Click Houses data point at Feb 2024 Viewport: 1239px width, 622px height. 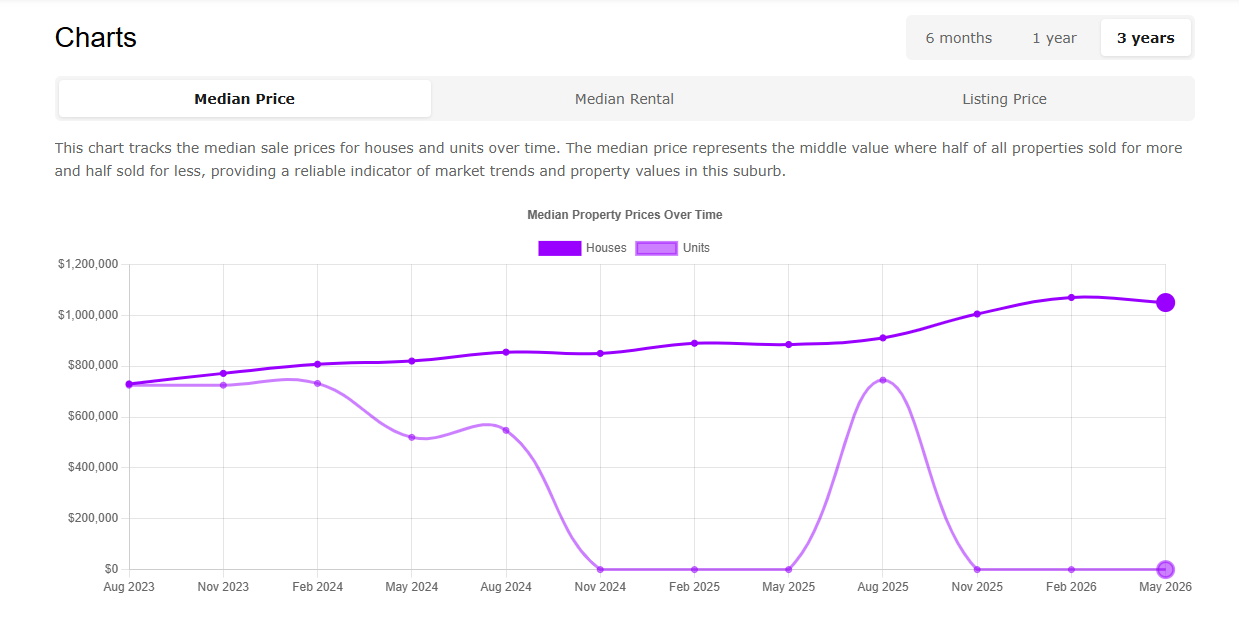[x=318, y=364]
